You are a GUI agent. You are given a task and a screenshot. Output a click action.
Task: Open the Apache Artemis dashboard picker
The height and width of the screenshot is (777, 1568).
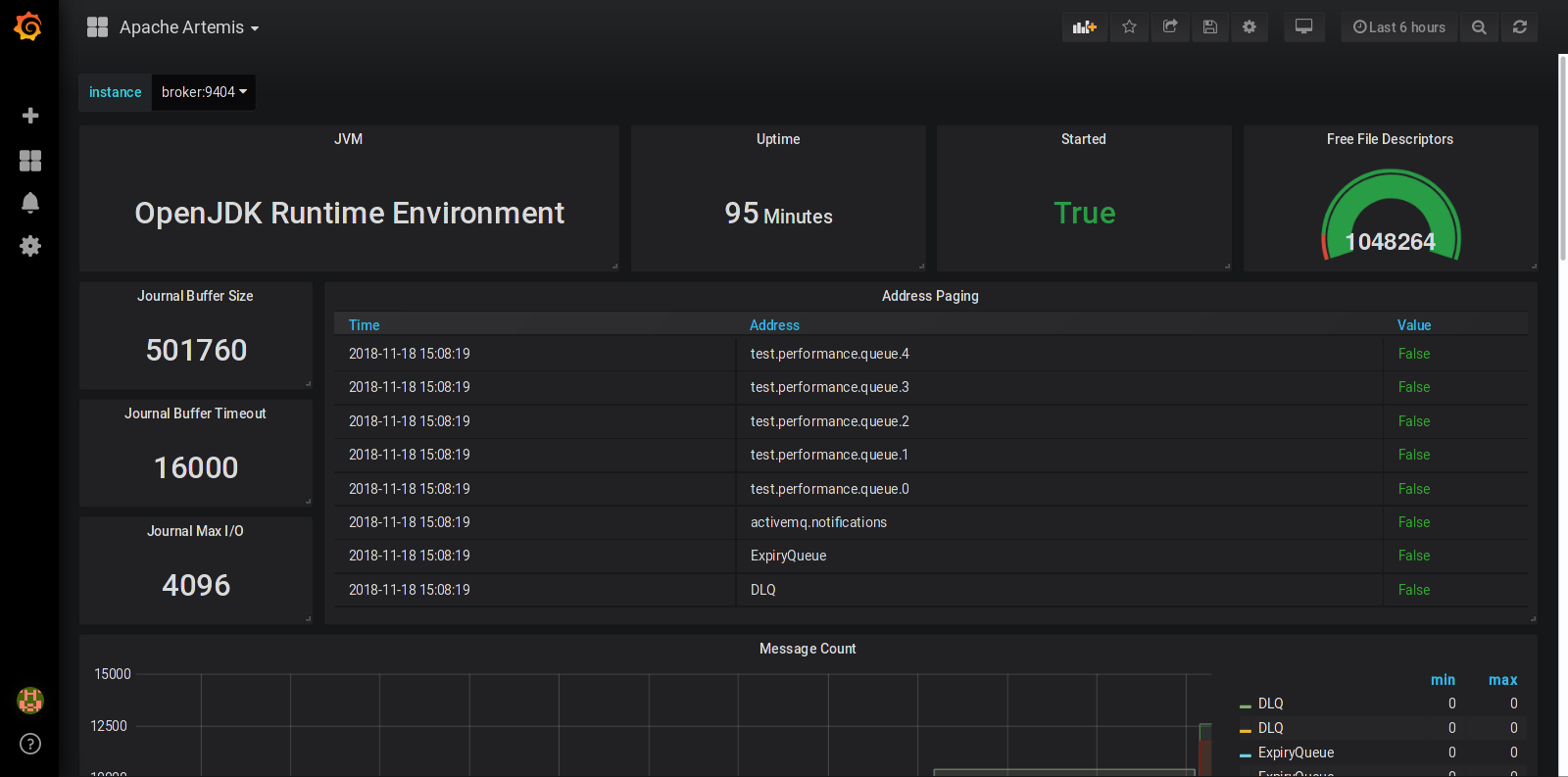click(188, 27)
